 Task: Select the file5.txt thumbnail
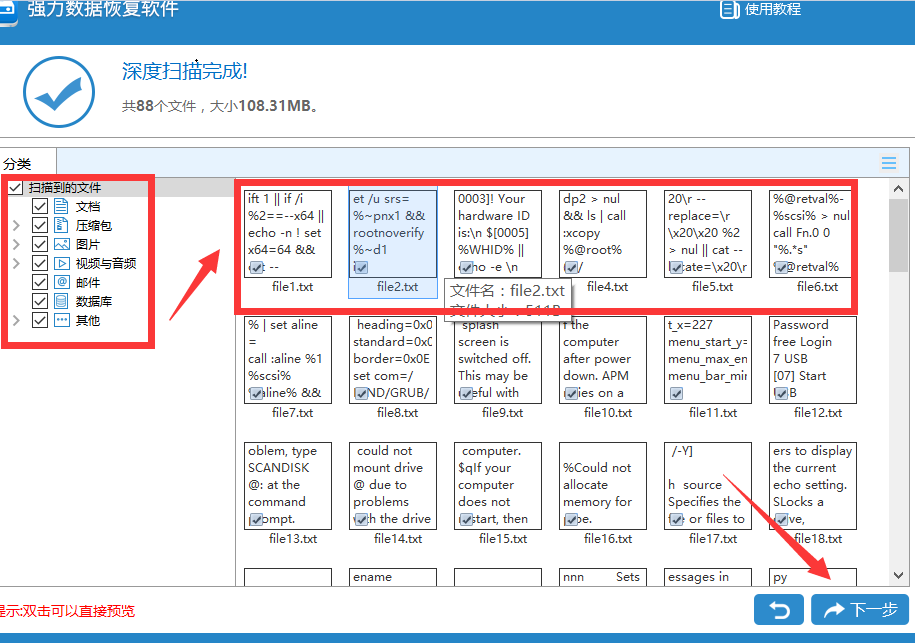[708, 234]
